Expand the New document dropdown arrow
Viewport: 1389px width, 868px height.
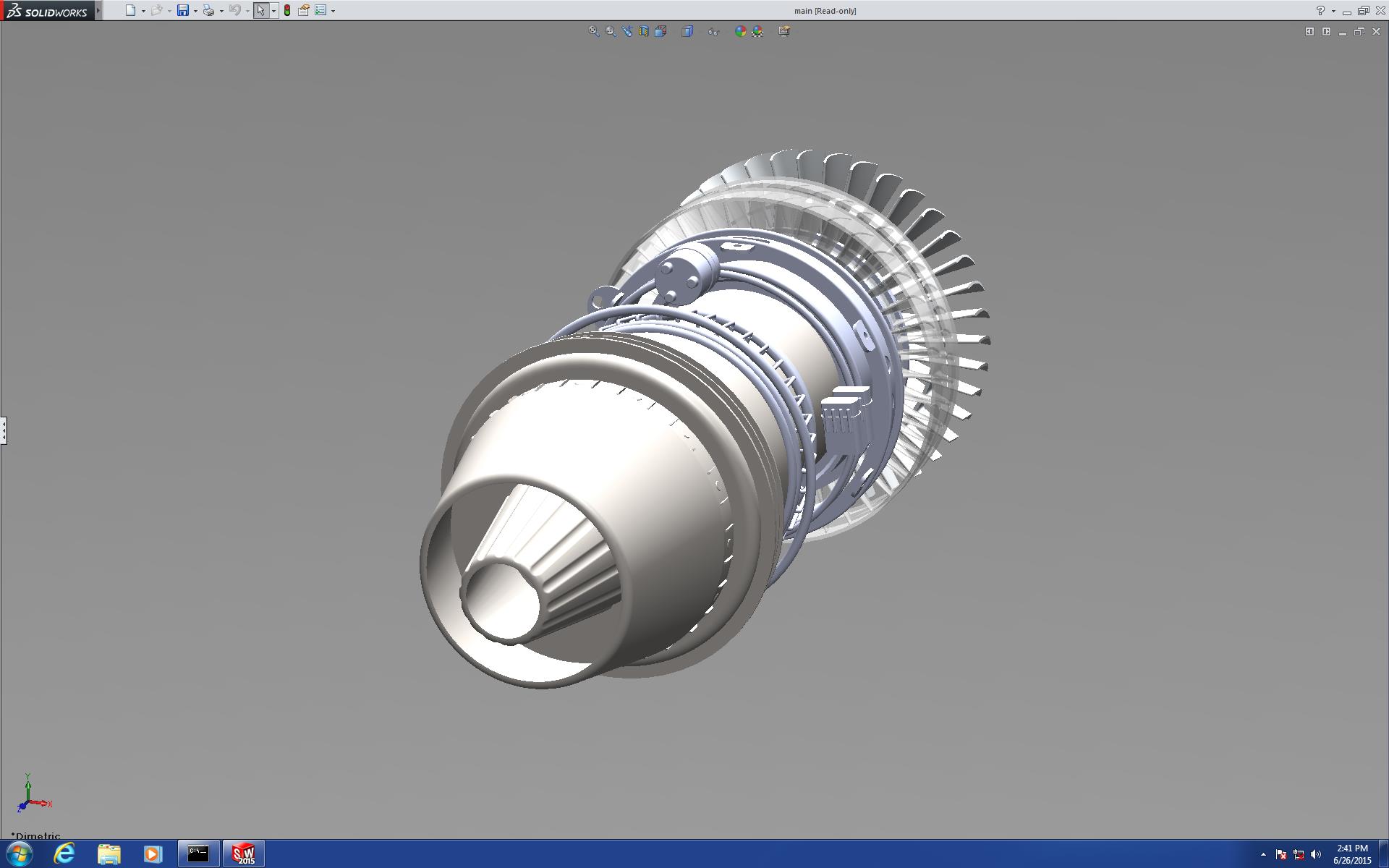click(x=143, y=11)
